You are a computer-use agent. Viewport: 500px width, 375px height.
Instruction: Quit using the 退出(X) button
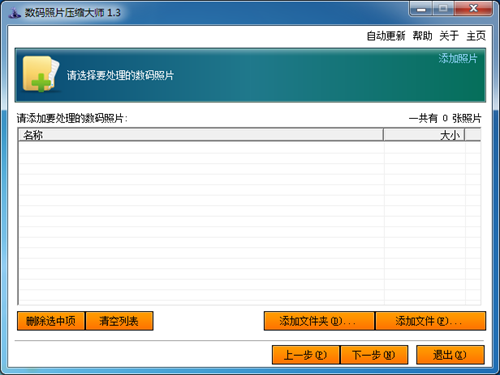point(450,355)
